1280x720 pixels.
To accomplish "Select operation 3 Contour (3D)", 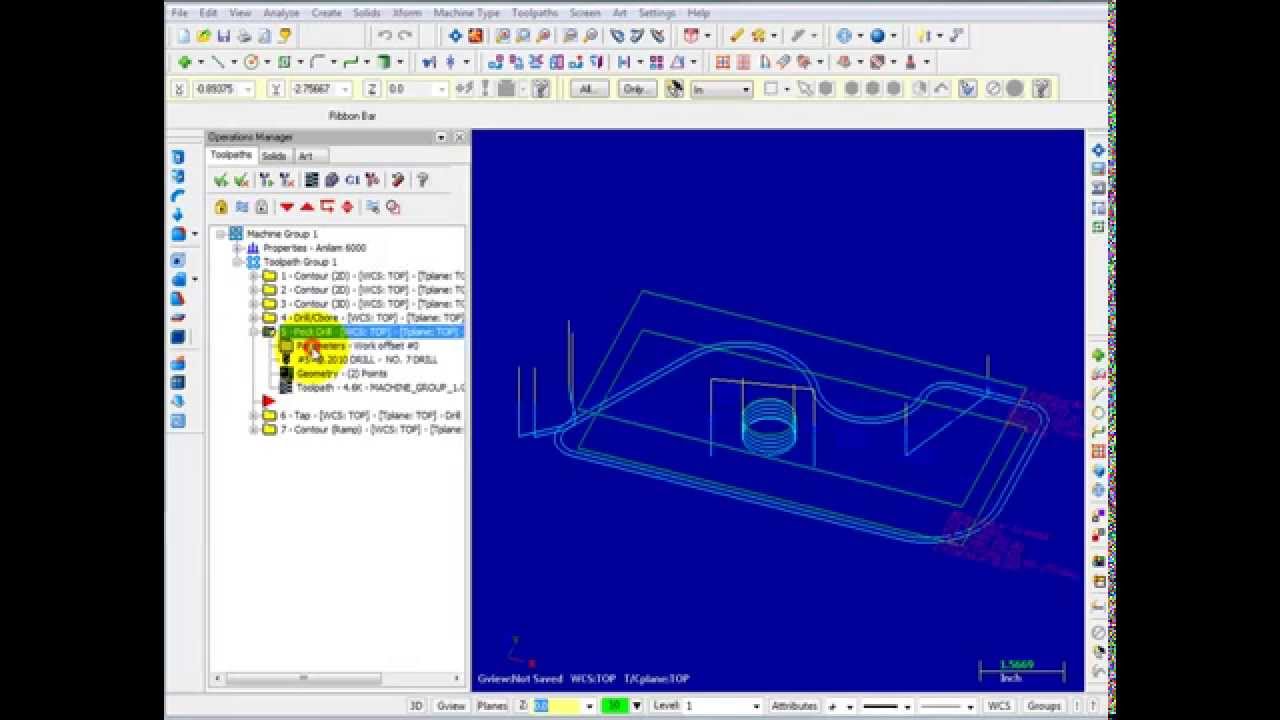I will 371,304.
